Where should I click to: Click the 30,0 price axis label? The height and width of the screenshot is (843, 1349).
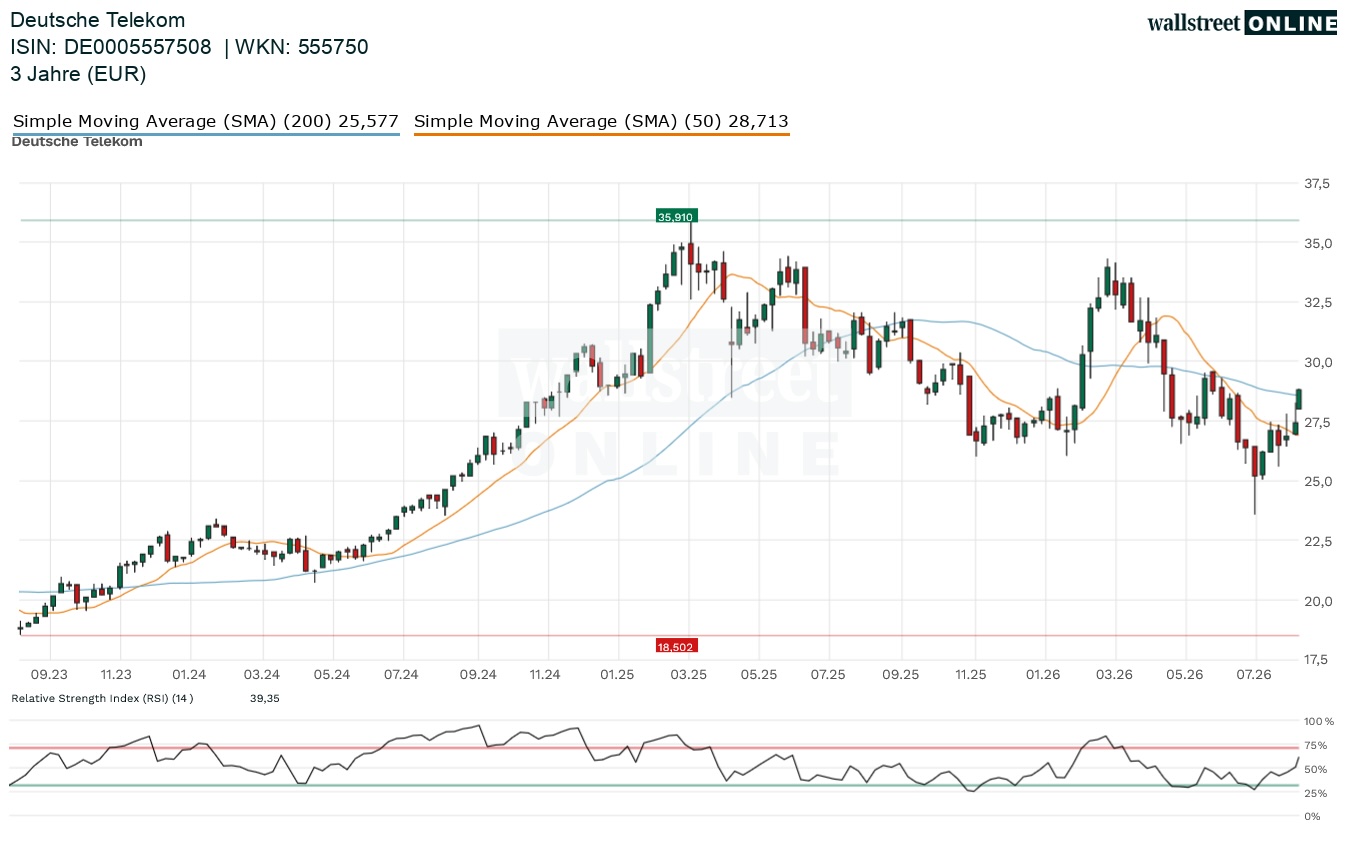point(1317,362)
